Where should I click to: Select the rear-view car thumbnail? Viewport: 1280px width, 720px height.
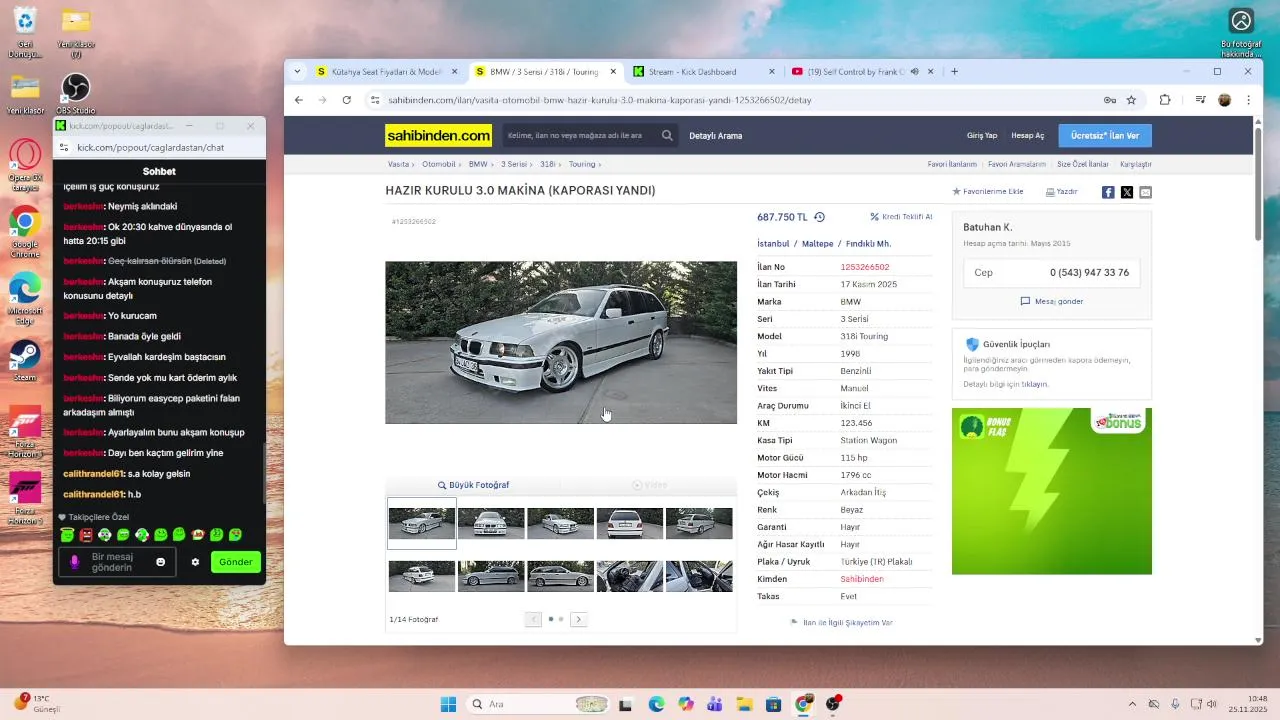point(629,523)
